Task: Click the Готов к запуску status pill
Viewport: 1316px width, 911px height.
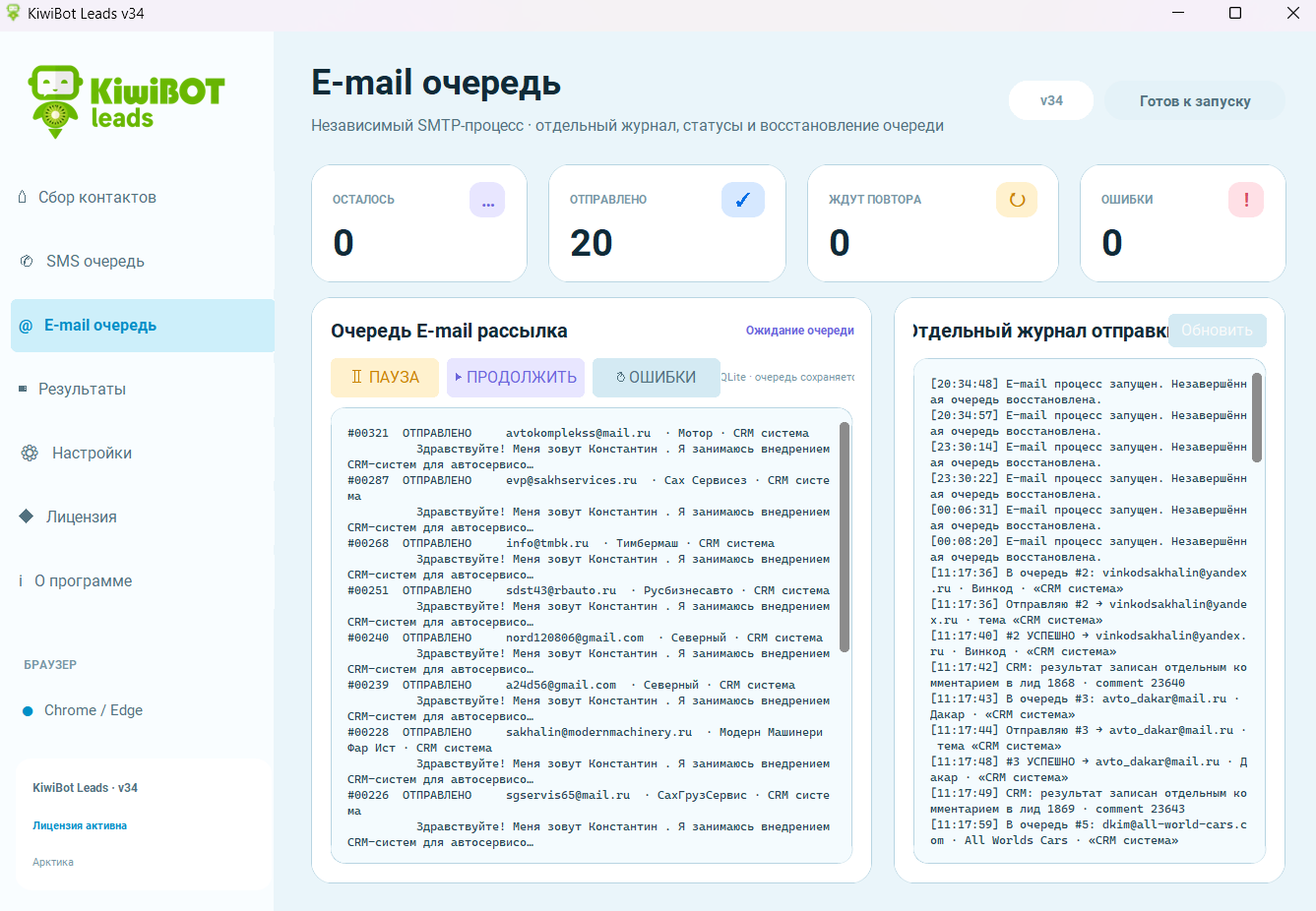Action: click(x=1195, y=100)
